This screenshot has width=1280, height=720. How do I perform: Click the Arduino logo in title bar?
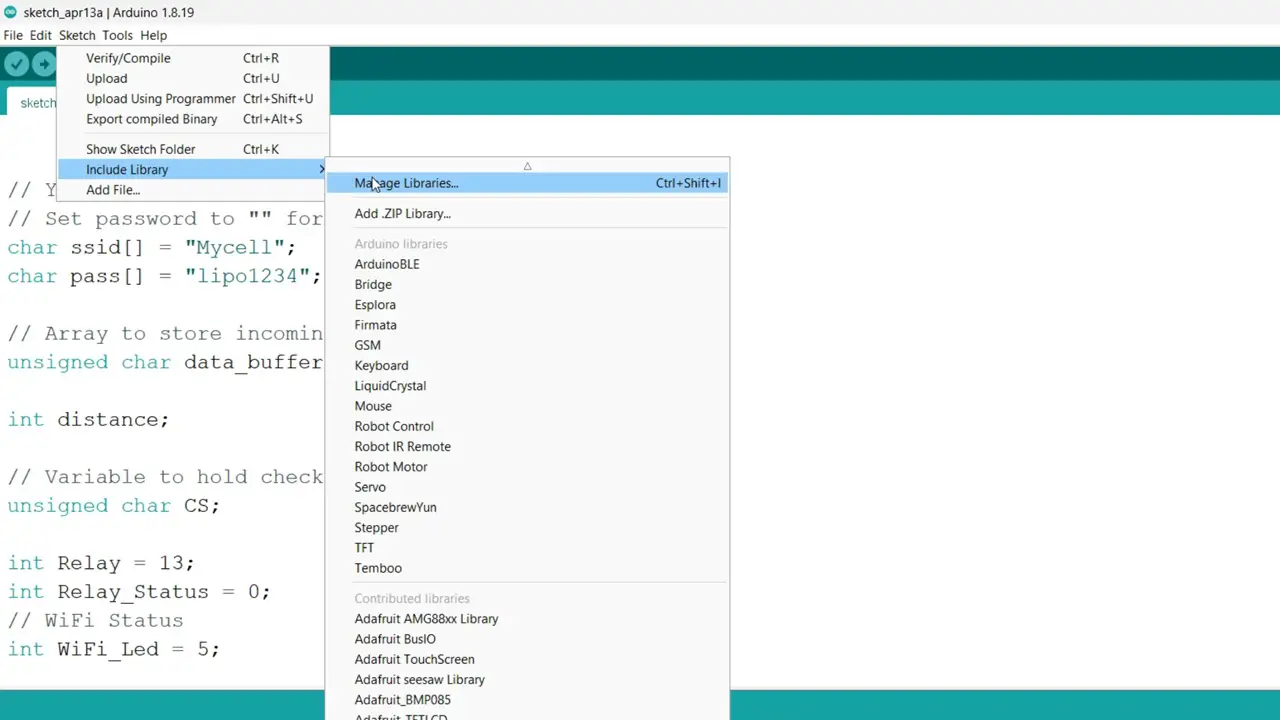click(10, 12)
